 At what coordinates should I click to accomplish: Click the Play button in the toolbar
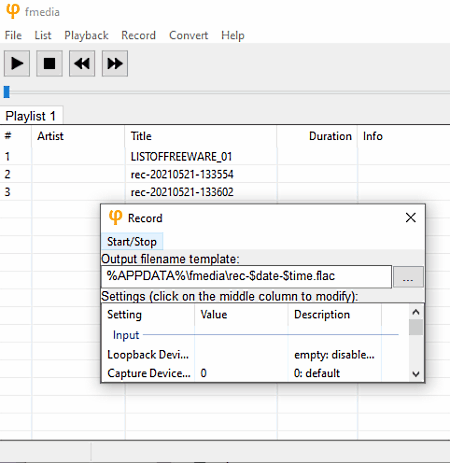pyautogui.click(x=17, y=63)
